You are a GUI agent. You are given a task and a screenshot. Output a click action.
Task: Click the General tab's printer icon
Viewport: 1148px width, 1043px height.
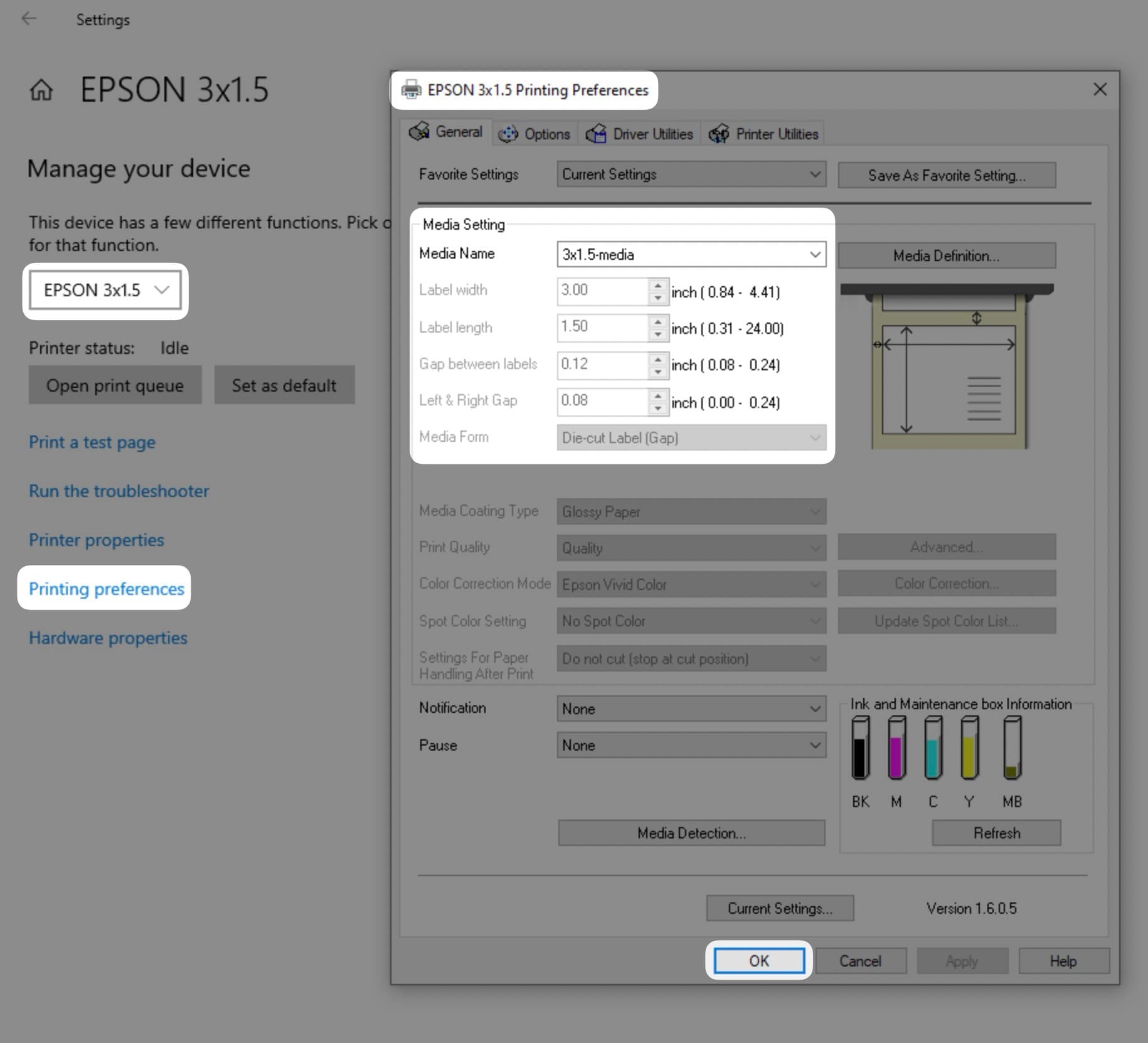click(x=421, y=132)
